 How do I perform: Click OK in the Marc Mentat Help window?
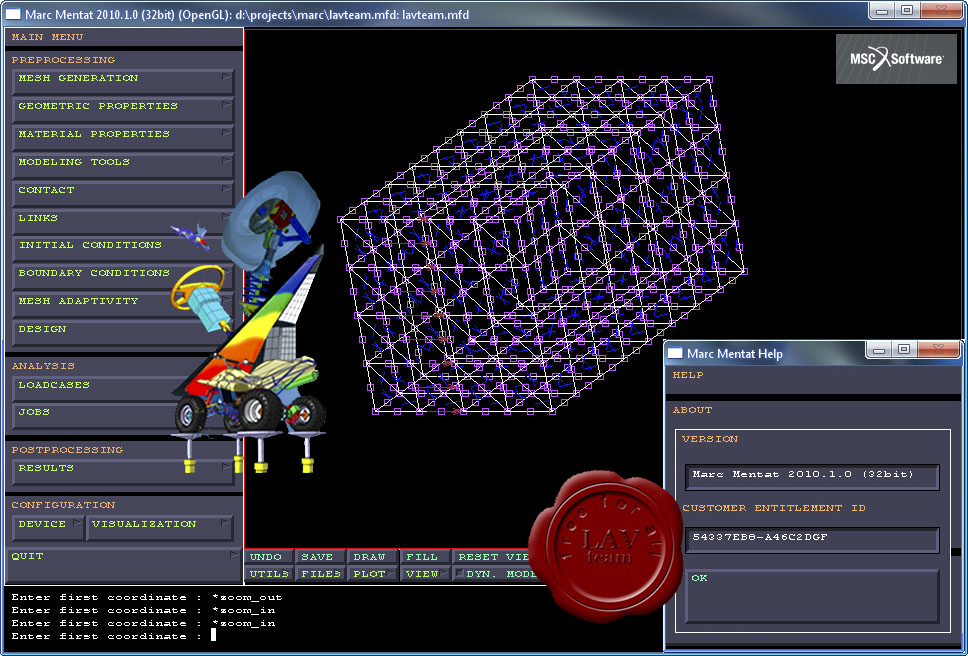click(x=812, y=596)
